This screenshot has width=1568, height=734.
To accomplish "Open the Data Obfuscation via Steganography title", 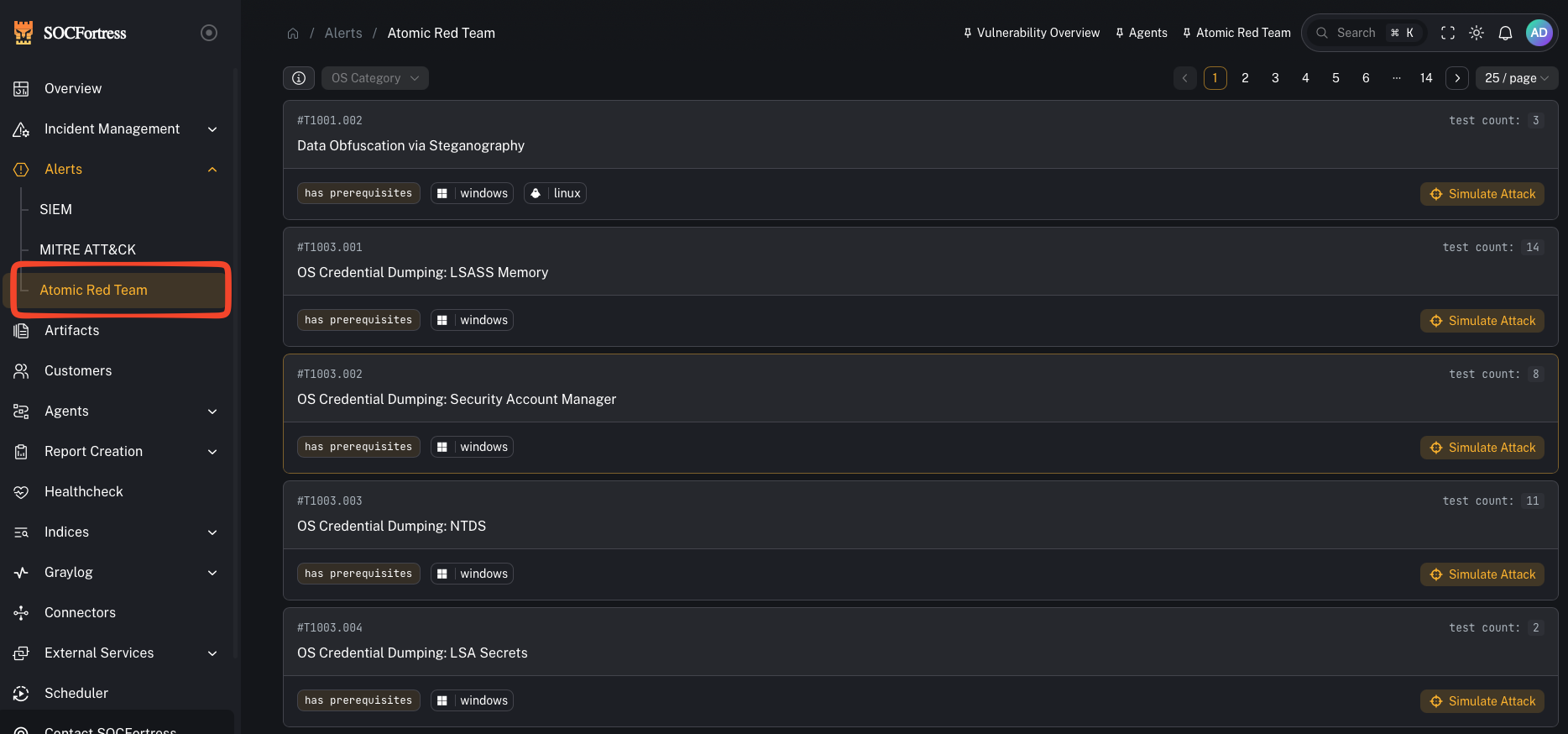I will (x=410, y=146).
